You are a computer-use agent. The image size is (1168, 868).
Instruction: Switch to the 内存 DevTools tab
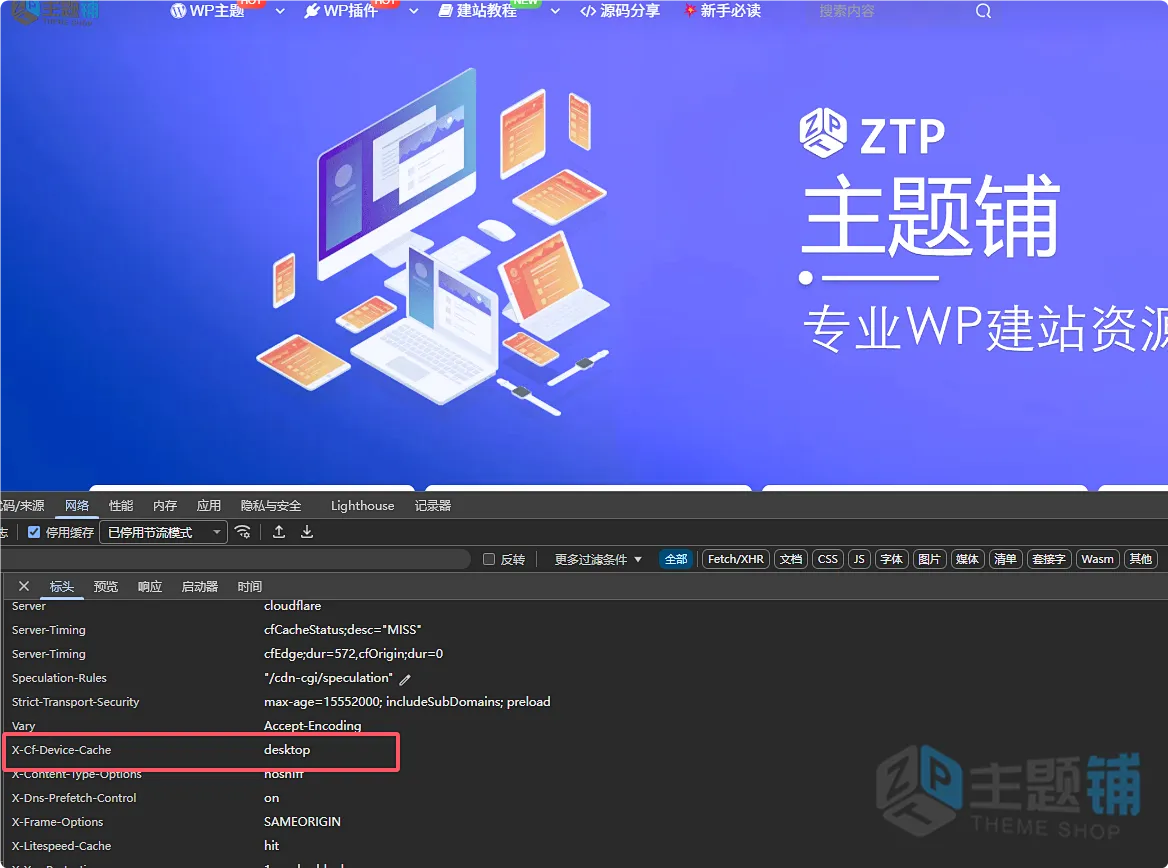coord(165,505)
